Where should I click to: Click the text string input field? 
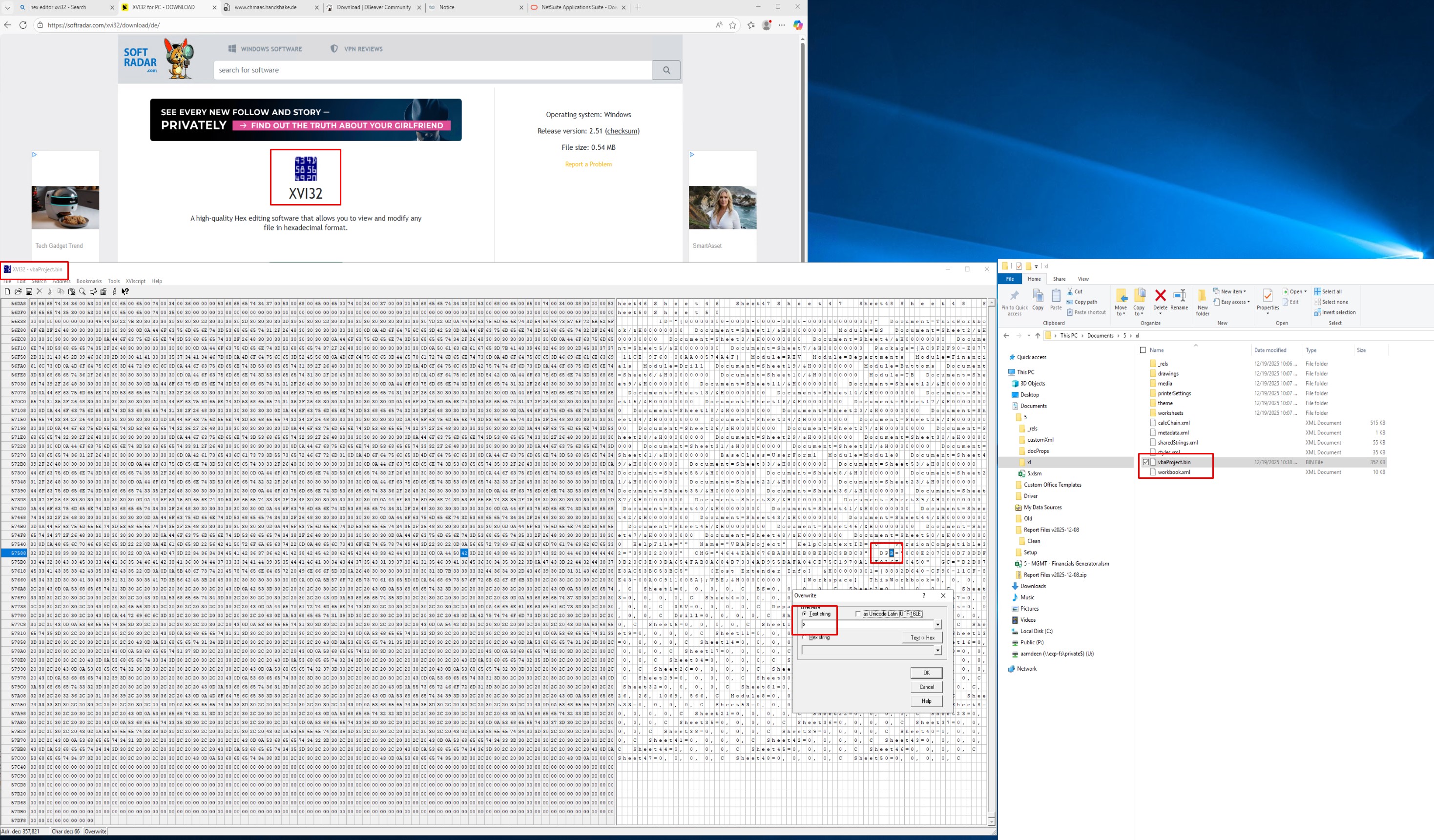pos(867,624)
